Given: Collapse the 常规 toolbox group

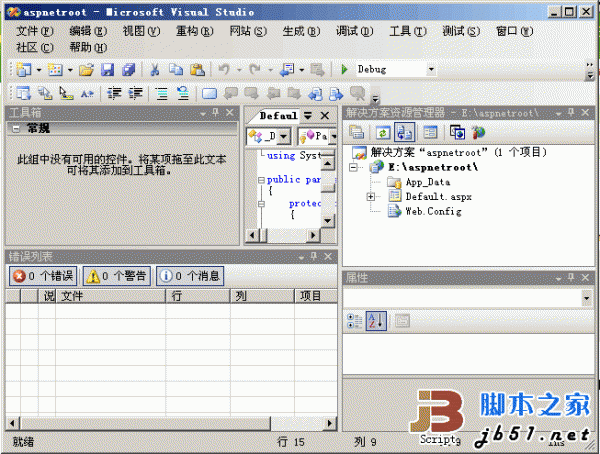Looking at the screenshot, I should click(16, 129).
